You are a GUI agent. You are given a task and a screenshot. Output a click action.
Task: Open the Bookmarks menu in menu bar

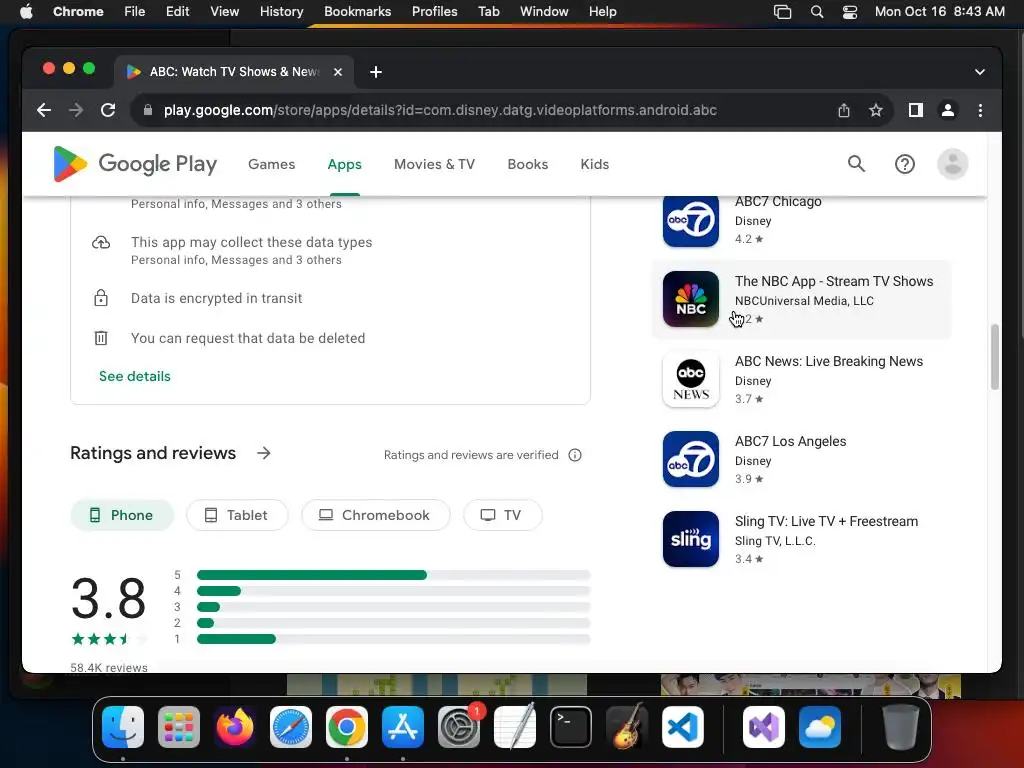pos(357,12)
